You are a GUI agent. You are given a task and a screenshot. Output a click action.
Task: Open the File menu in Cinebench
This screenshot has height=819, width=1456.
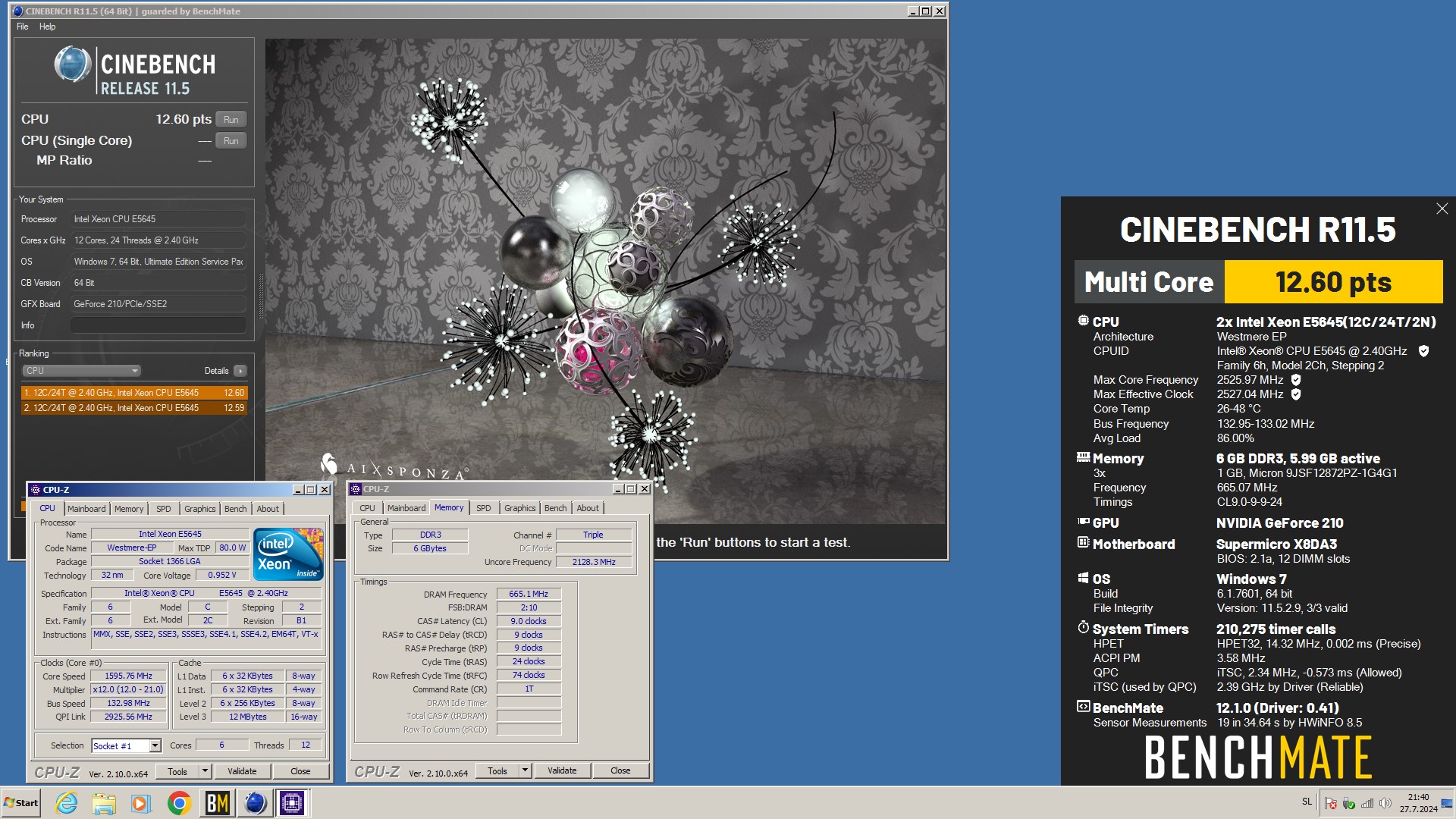coord(23,27)
